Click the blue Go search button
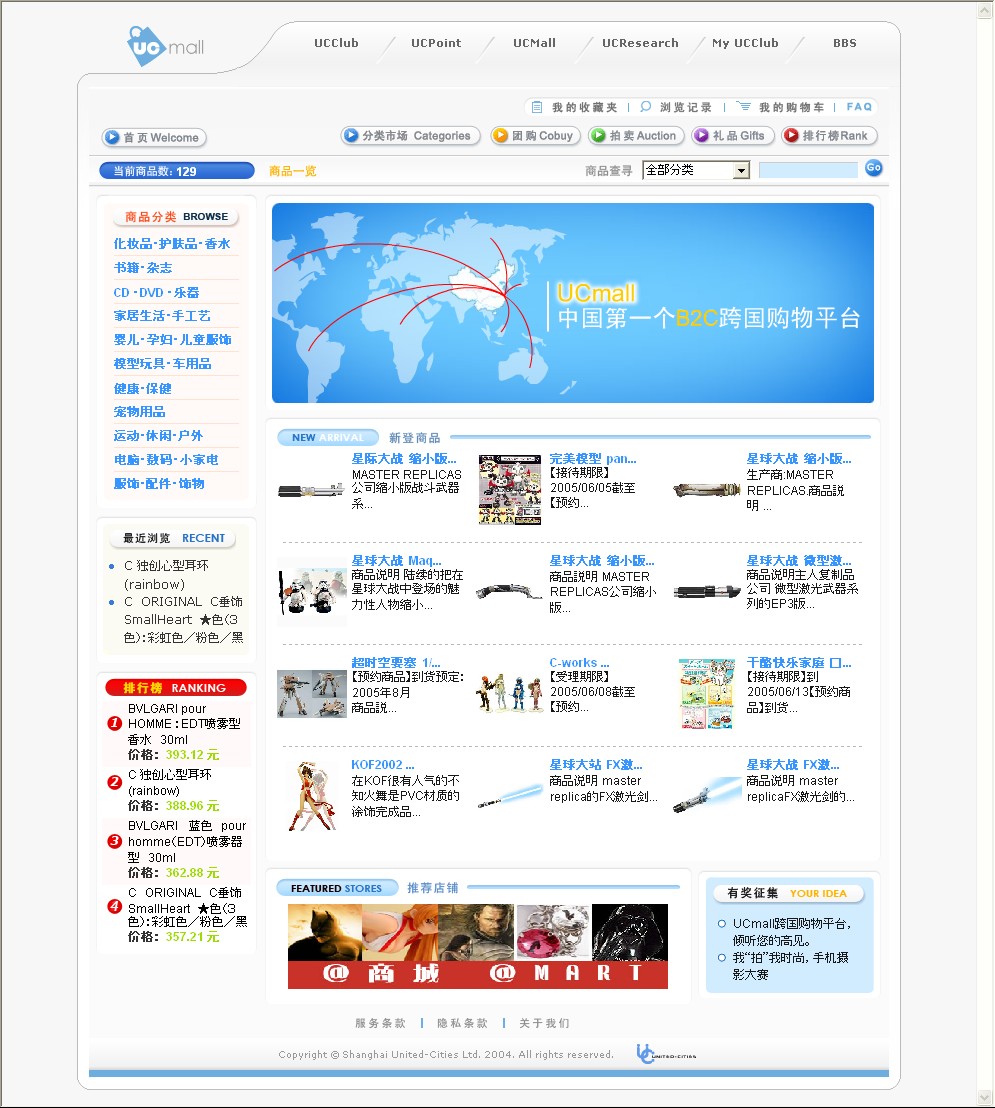The image size is (995, 1108). click(873, 168)
